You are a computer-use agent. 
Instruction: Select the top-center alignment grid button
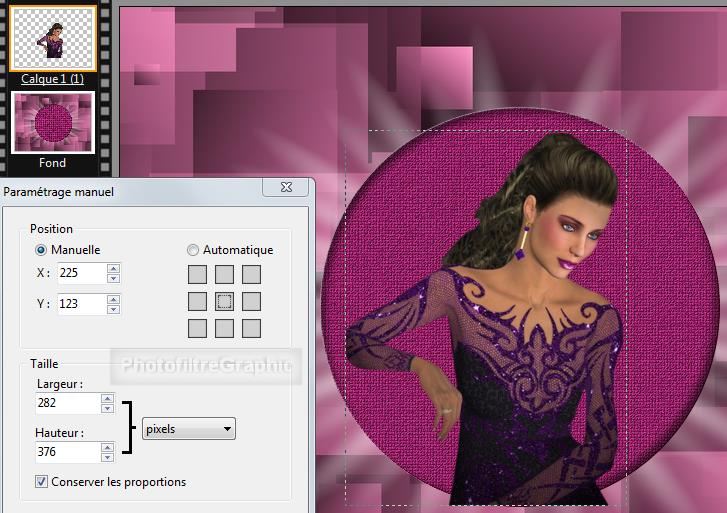[x=225, y=274]
